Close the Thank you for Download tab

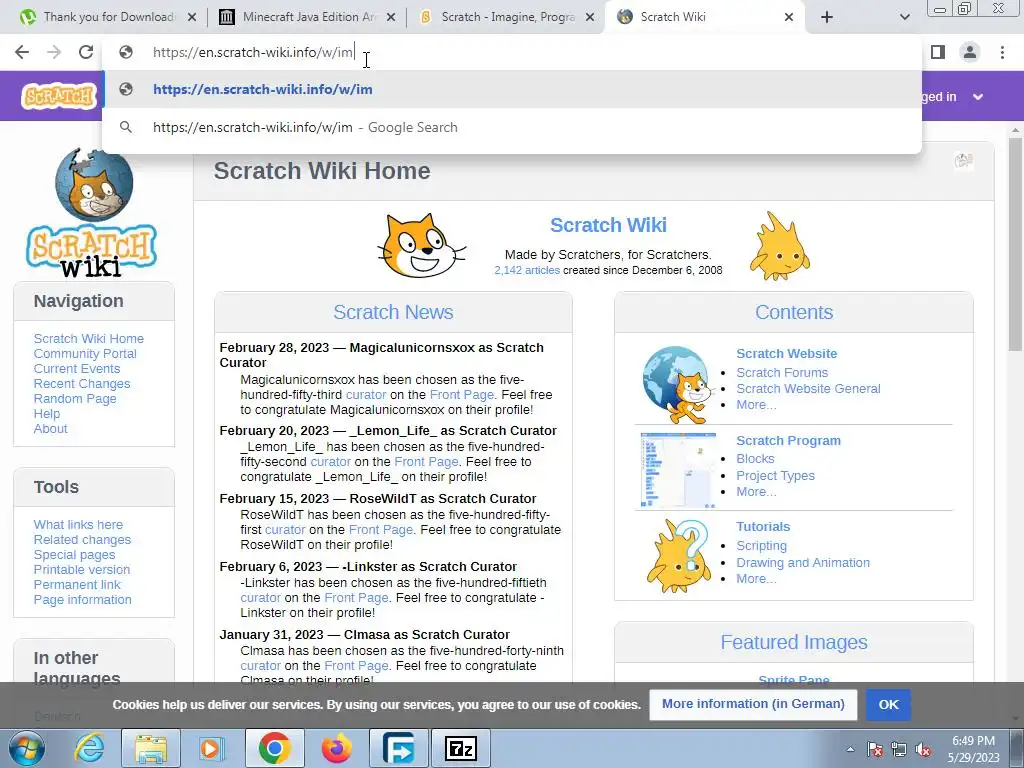[x=192, y=18]
